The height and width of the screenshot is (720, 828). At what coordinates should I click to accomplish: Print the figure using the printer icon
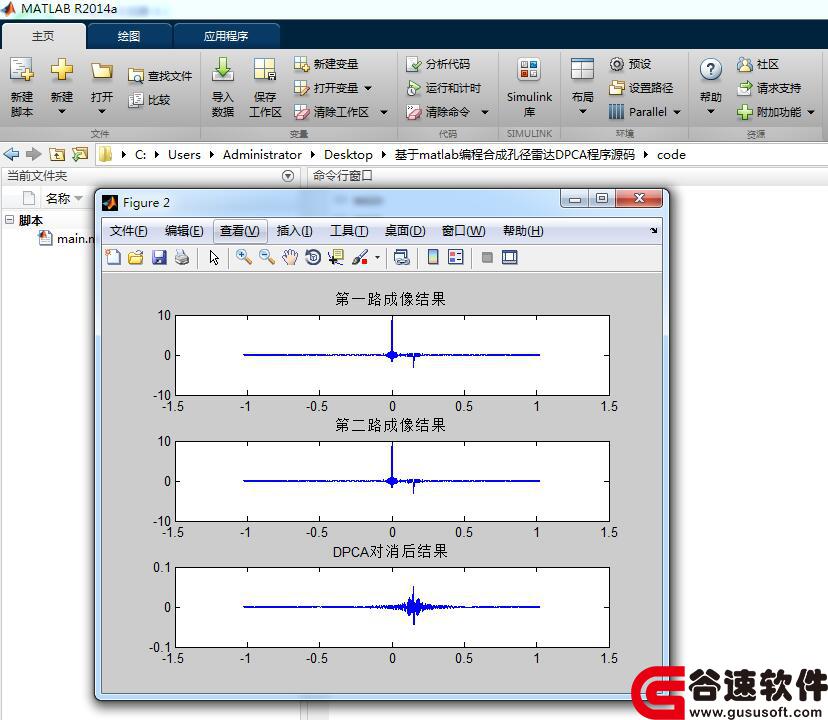(182, 257)
